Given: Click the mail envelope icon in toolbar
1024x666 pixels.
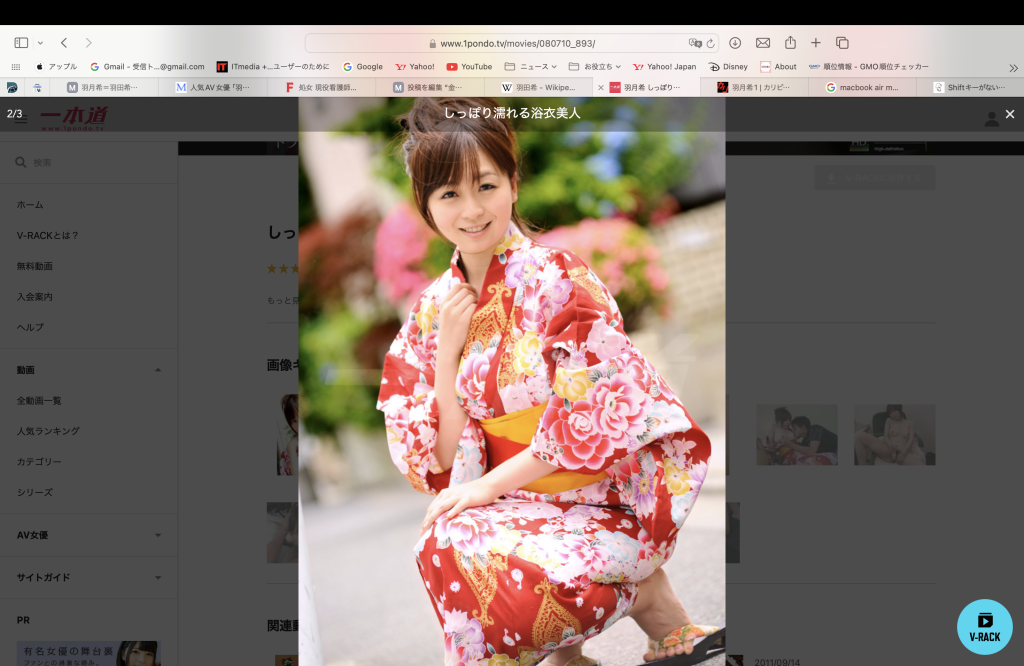Looking at the screenshot, I should 763,43.
